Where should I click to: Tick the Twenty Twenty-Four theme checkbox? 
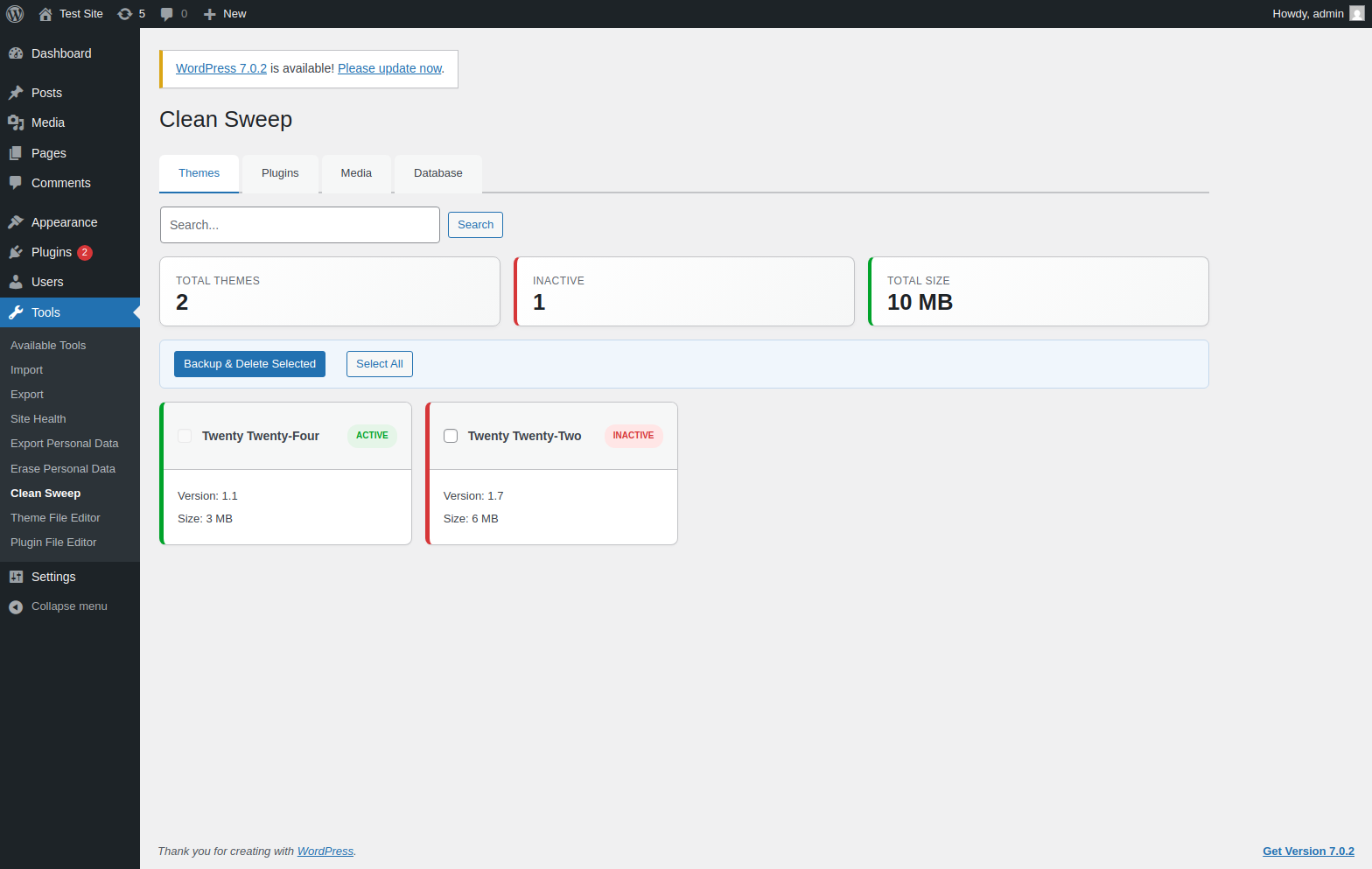[x=185, y=436]
